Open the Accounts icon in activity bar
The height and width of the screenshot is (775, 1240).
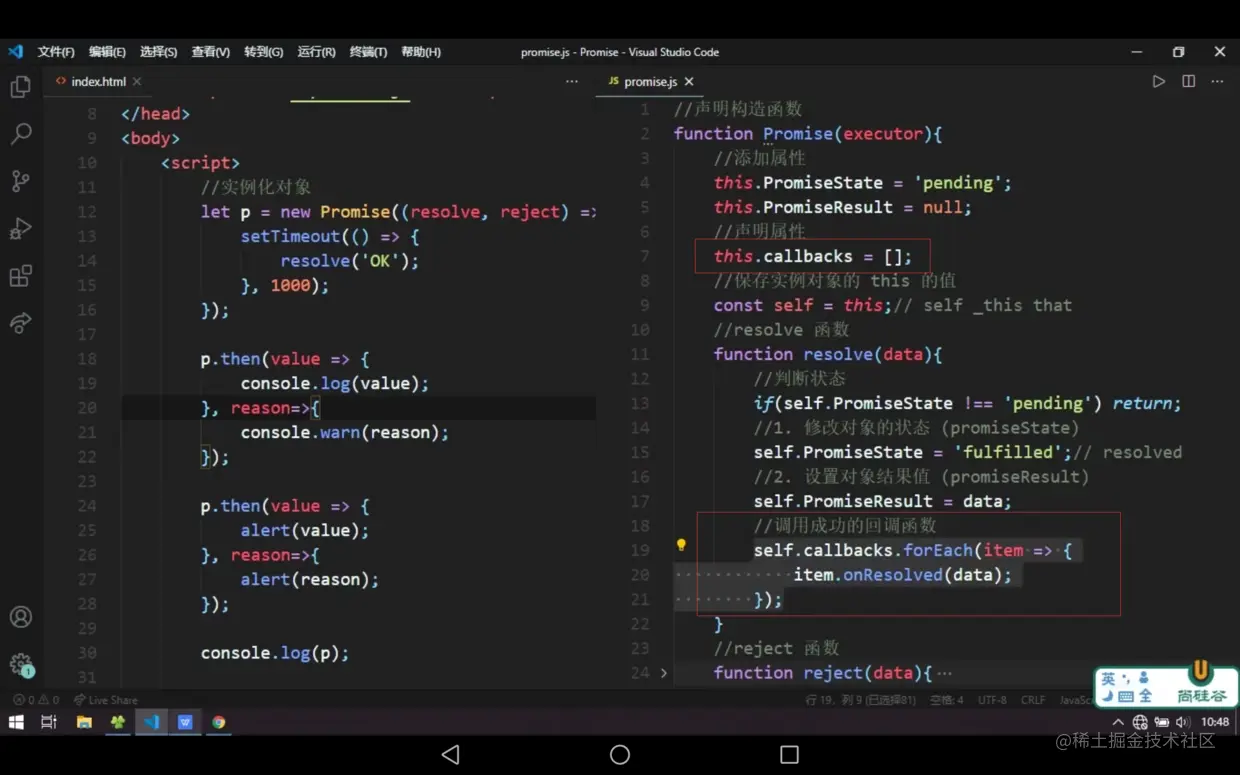20,617
